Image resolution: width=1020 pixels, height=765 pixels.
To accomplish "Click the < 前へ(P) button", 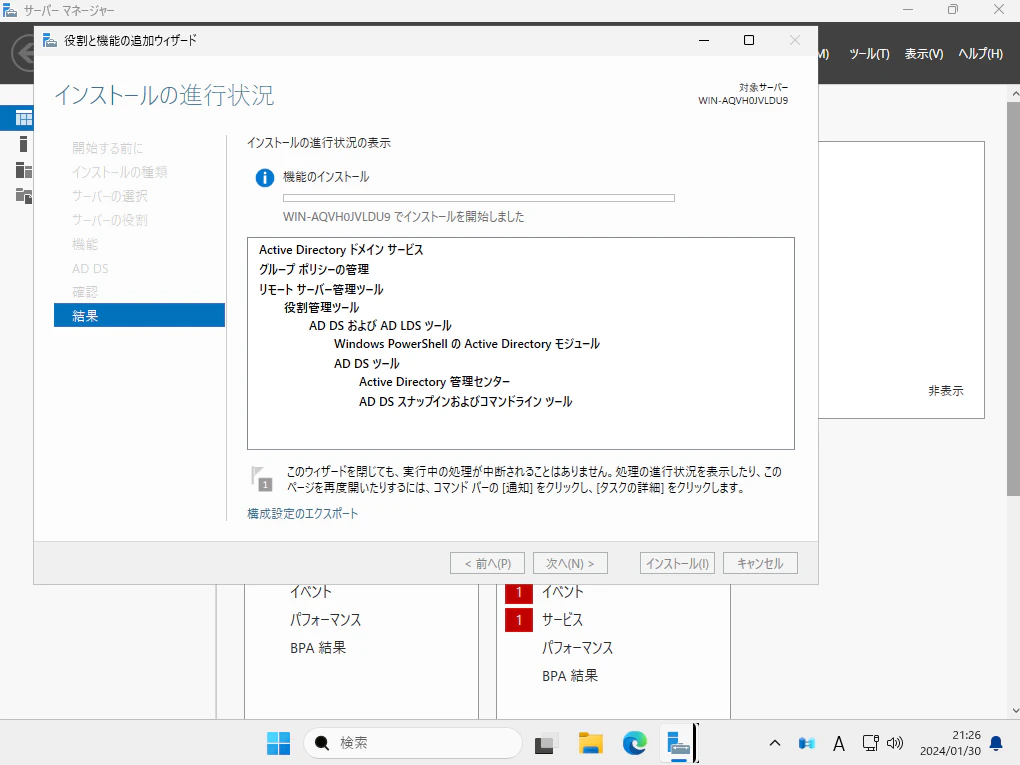I will click(488, 563).
